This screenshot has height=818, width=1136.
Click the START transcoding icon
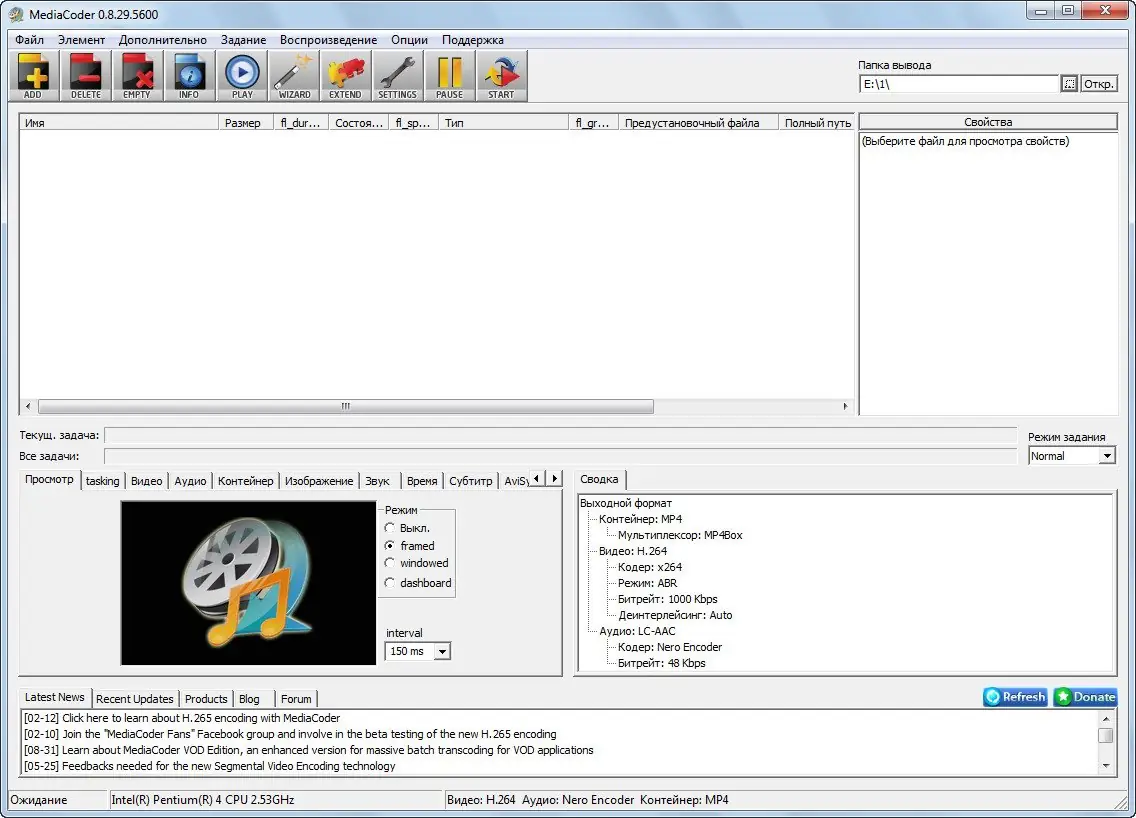(x=501, y=75)
